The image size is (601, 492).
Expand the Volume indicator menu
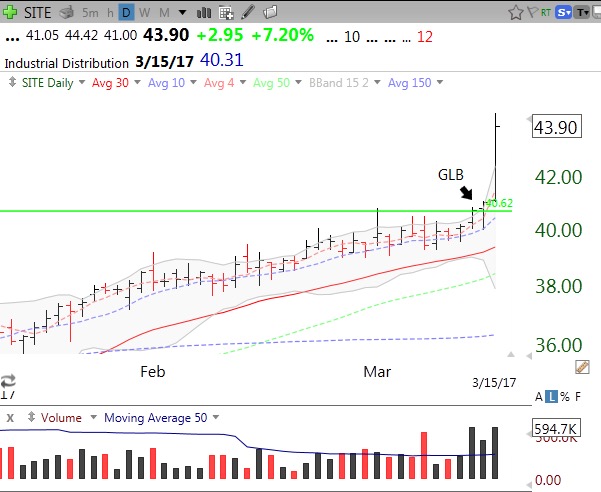point(93,417)
